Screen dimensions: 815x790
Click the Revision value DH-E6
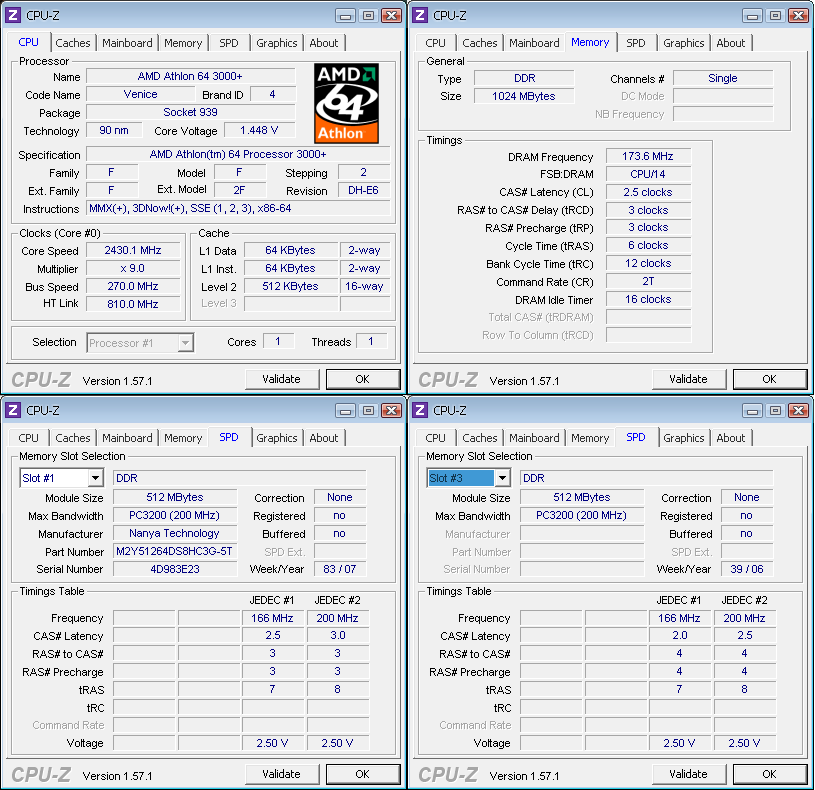point(364,191)
